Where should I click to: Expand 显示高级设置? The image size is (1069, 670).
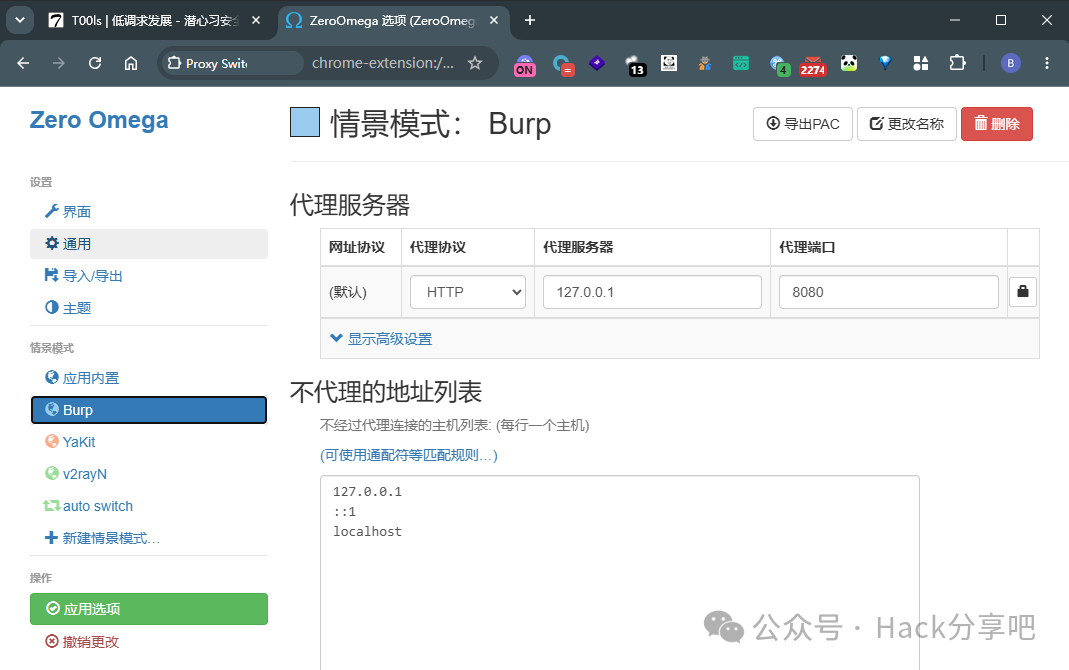381,339
